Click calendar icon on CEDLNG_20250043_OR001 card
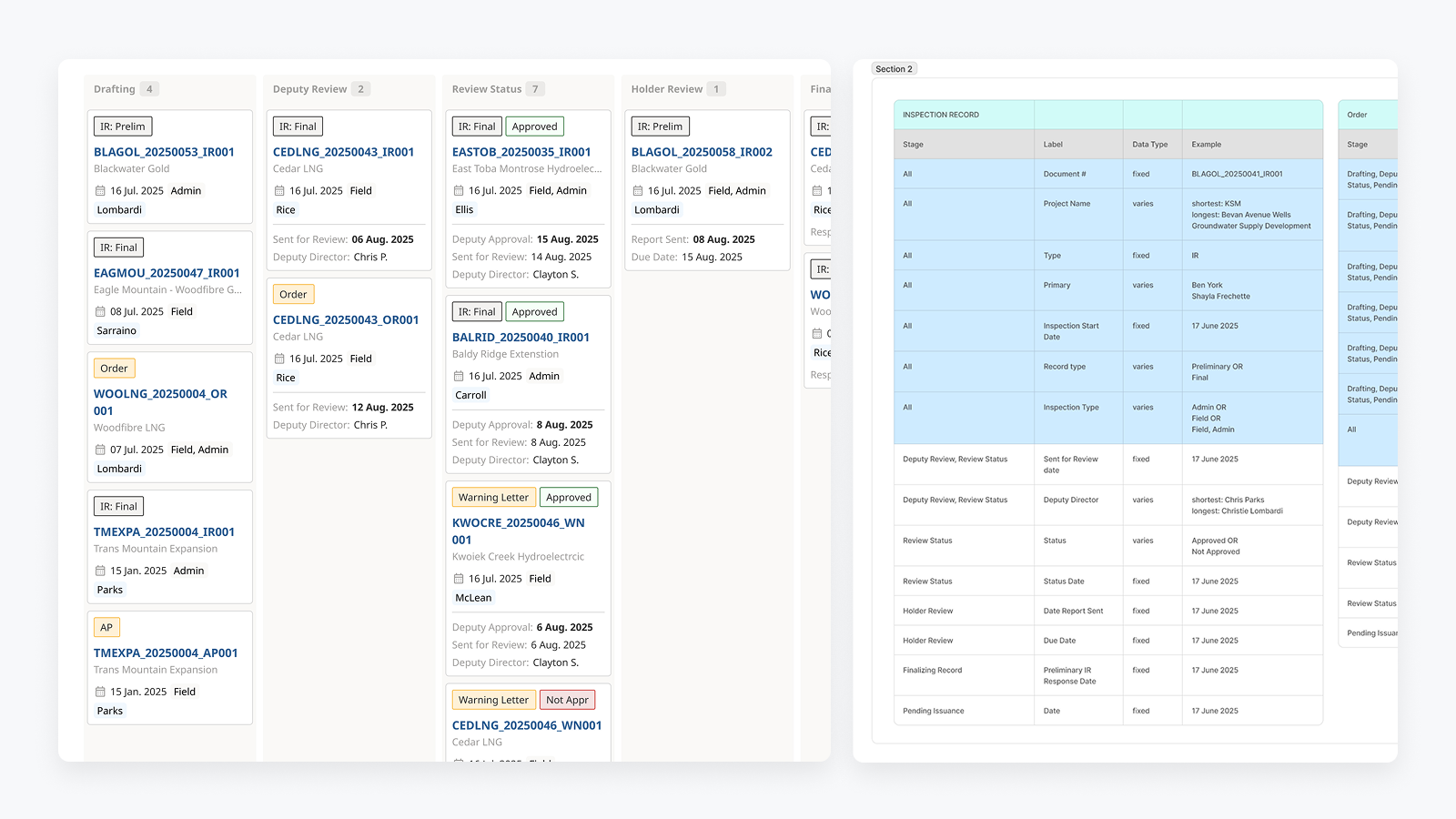The image size is (1456, 819). (x=279, y=359)
